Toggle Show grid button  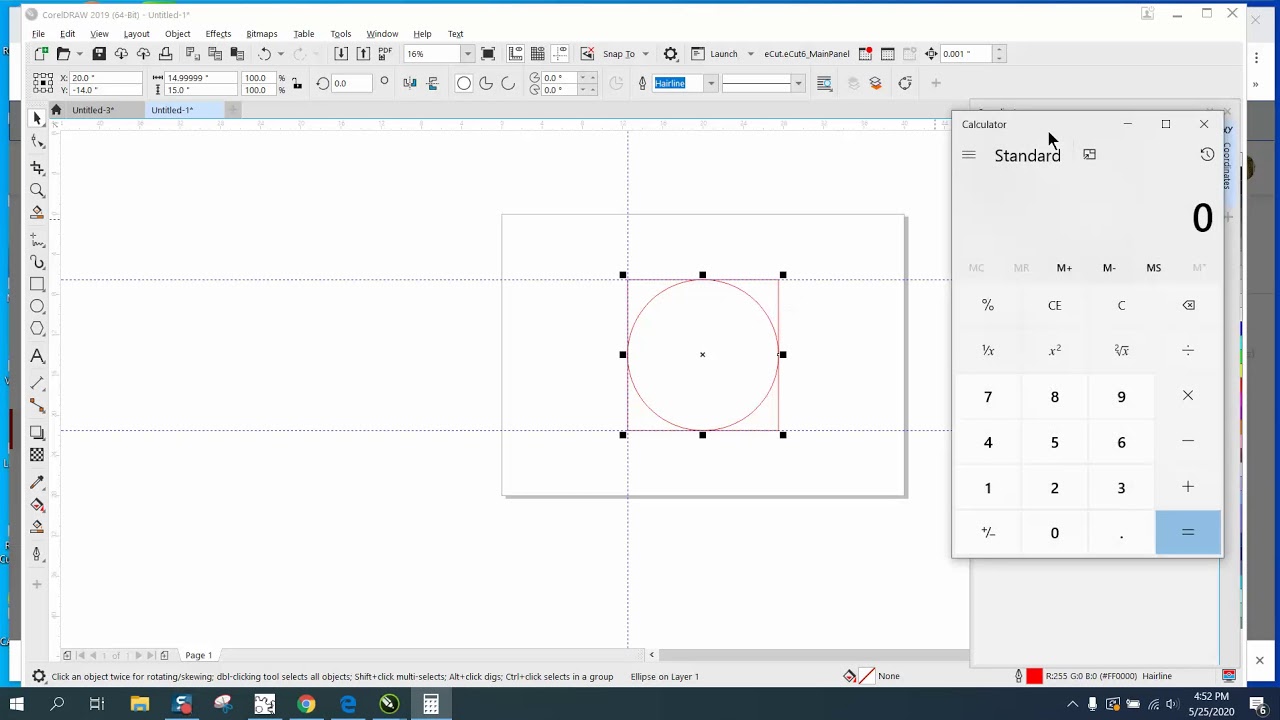537,54
